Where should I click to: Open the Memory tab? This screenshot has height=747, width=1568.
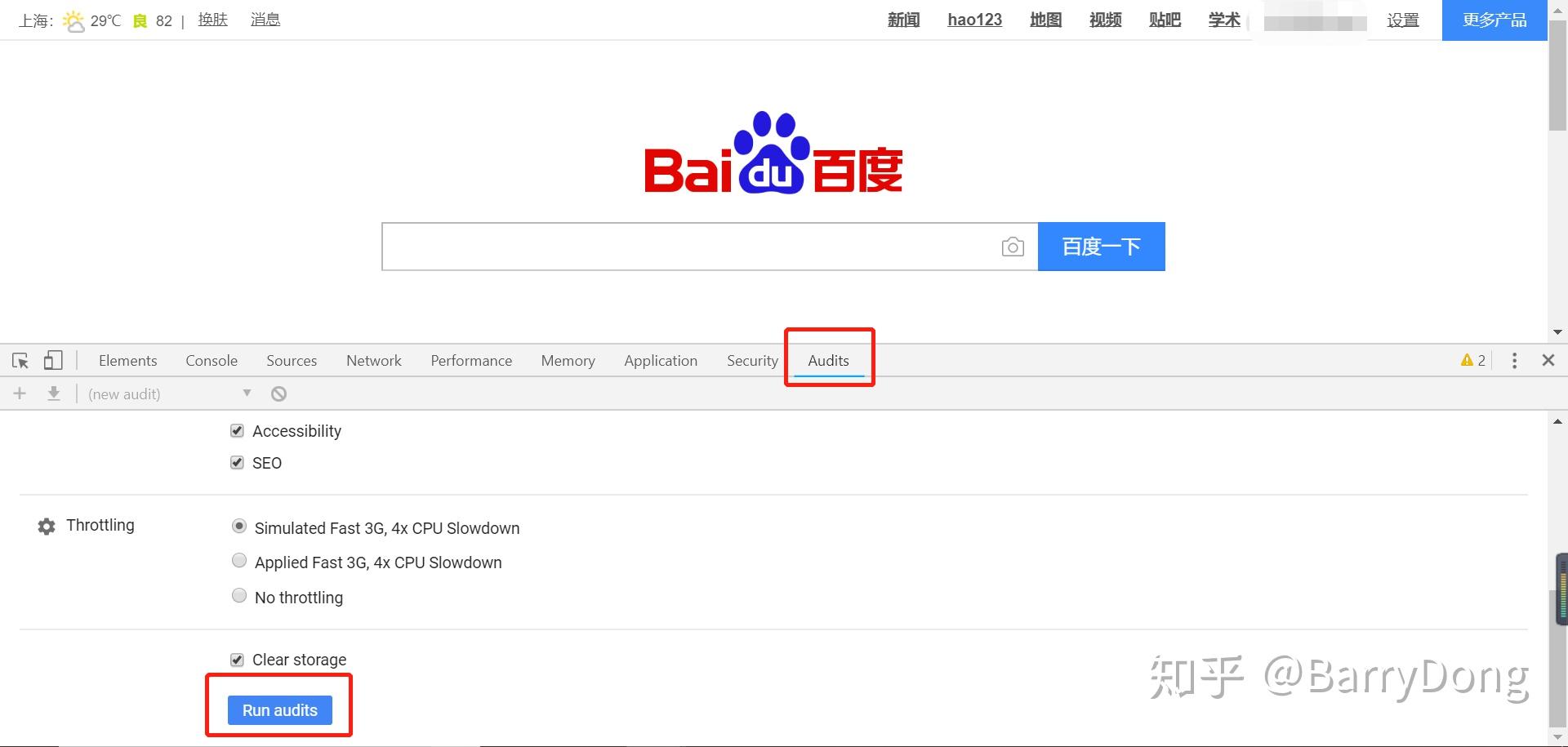(x=568, y=360)
